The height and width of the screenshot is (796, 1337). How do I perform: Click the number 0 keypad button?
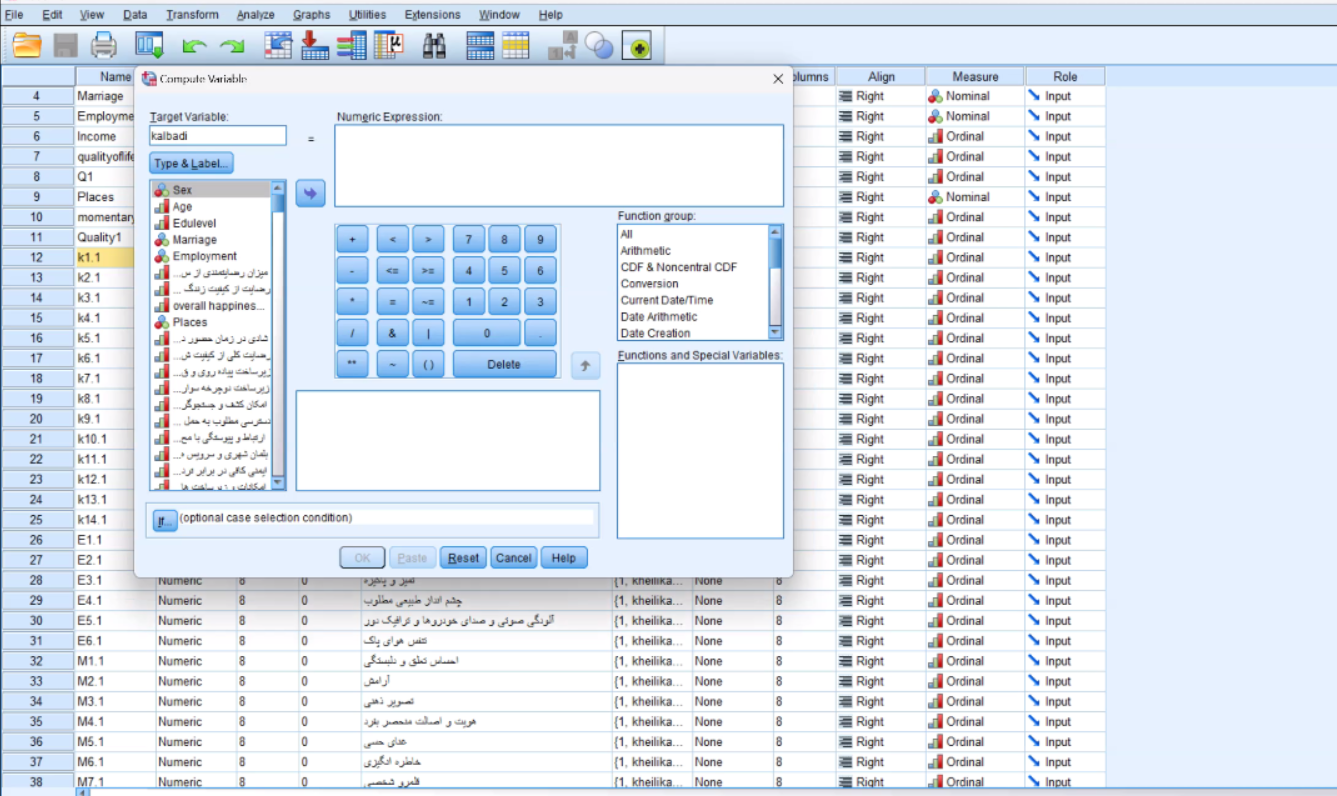[486, 333]
